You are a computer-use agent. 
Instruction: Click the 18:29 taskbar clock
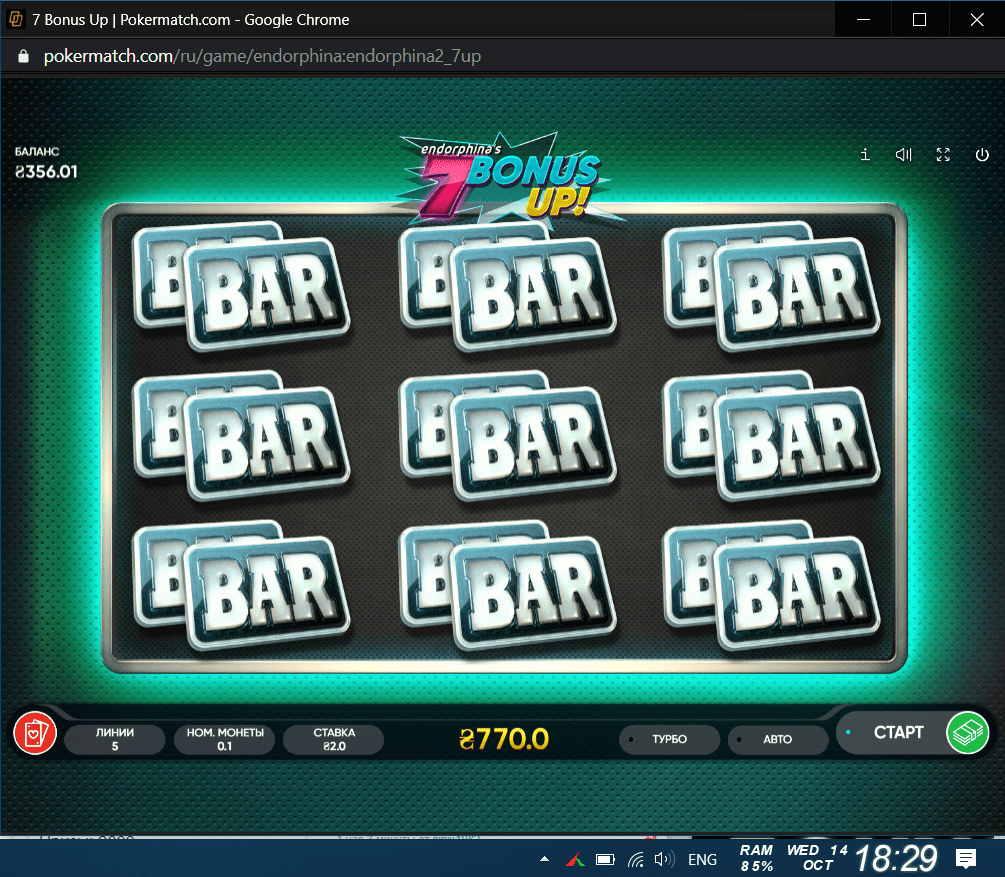(895, 858)
